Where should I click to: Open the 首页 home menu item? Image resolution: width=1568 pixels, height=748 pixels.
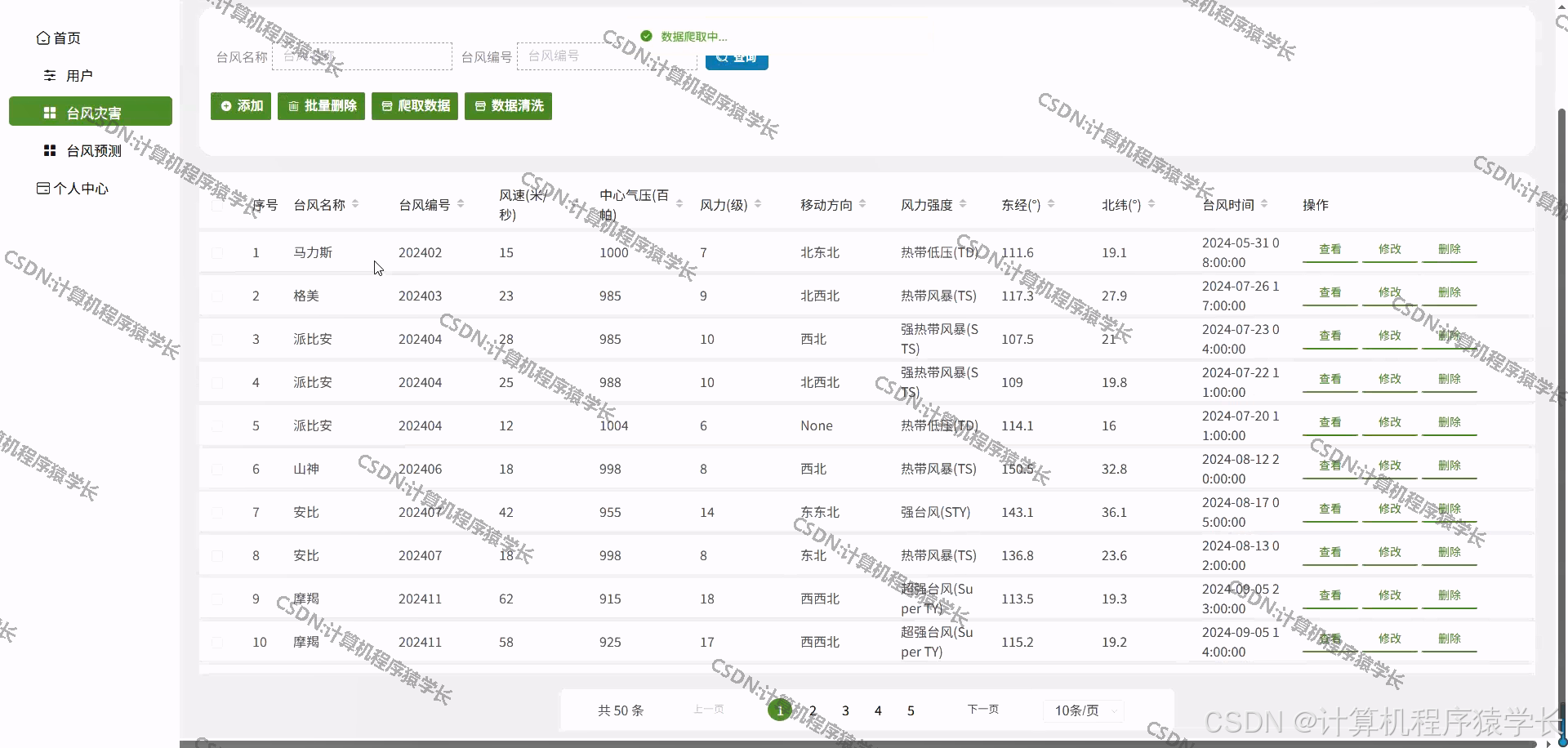click(58, 38)
